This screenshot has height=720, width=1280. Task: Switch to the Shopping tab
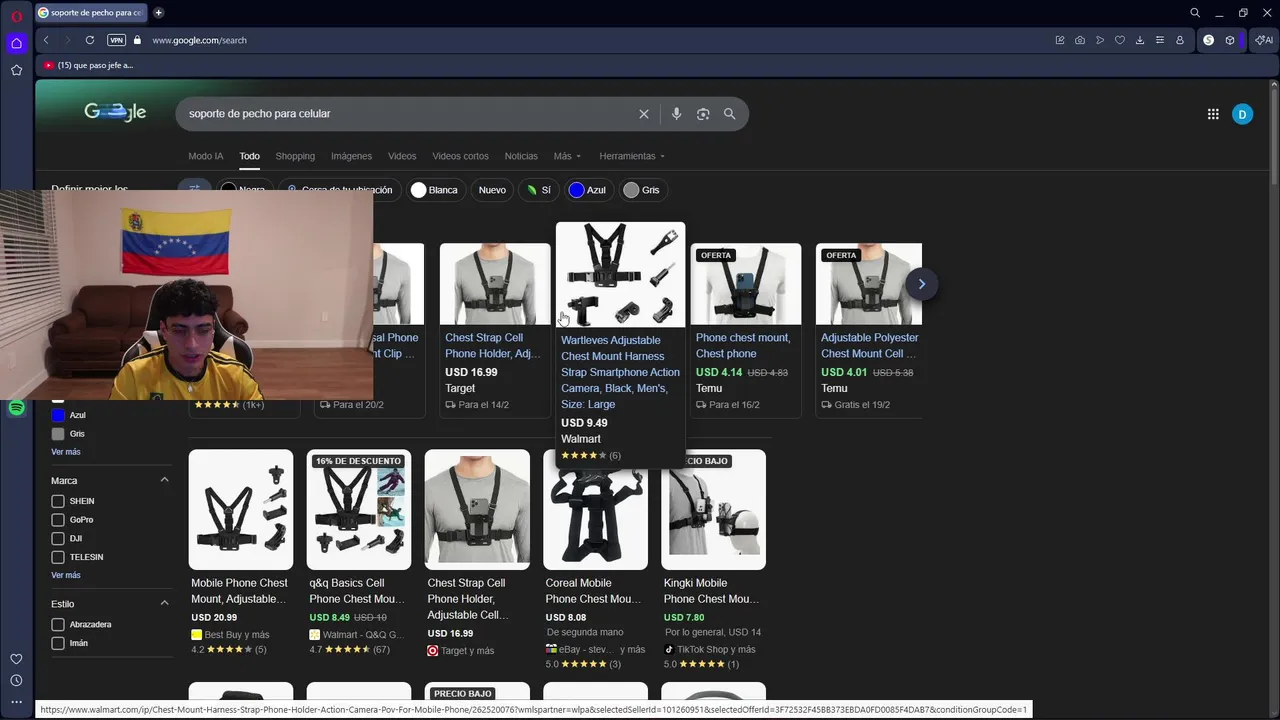295,156
